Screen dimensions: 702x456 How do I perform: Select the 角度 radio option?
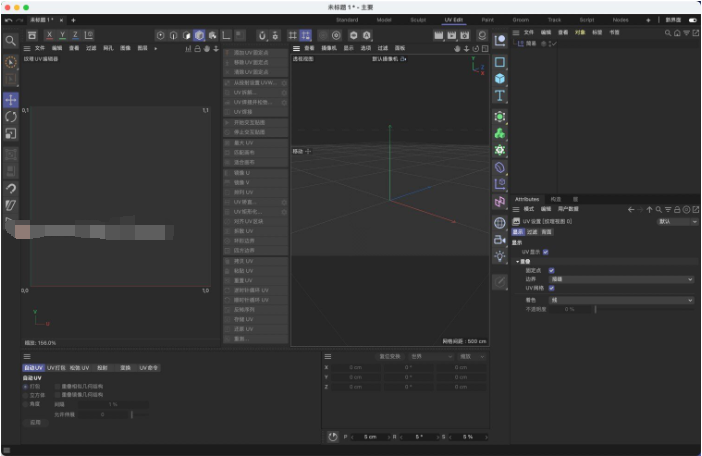26,404
